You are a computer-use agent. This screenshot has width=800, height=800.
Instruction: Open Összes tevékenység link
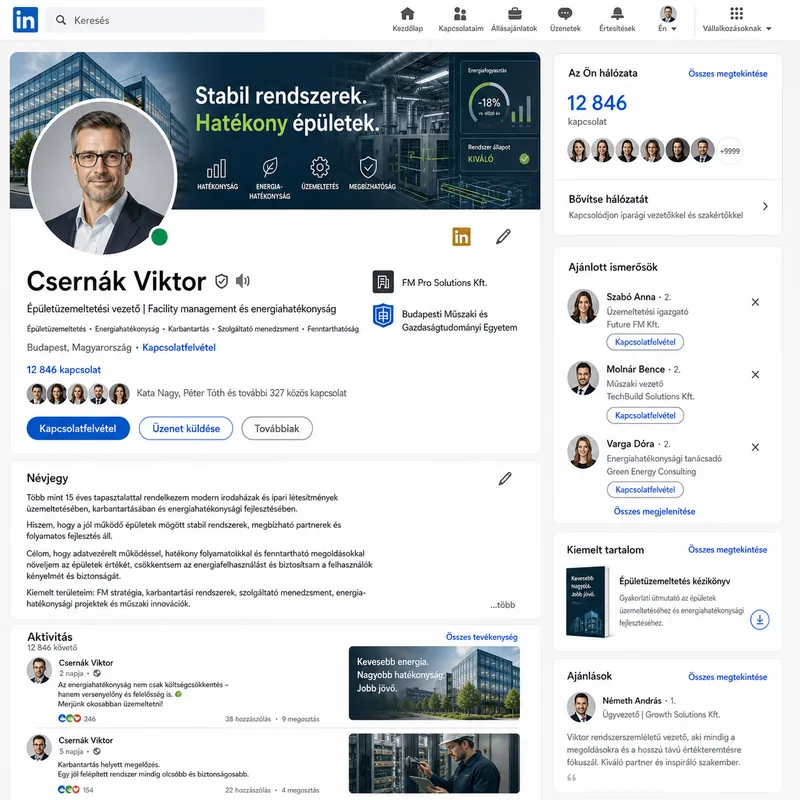point(482,637)
